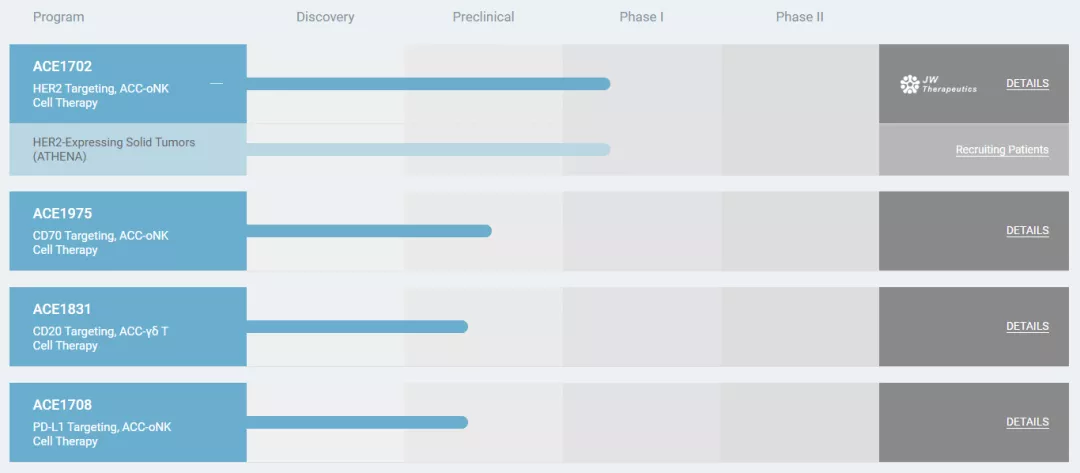Click the Program column header
Viewport: 1080px width, 473px height.
58,17
